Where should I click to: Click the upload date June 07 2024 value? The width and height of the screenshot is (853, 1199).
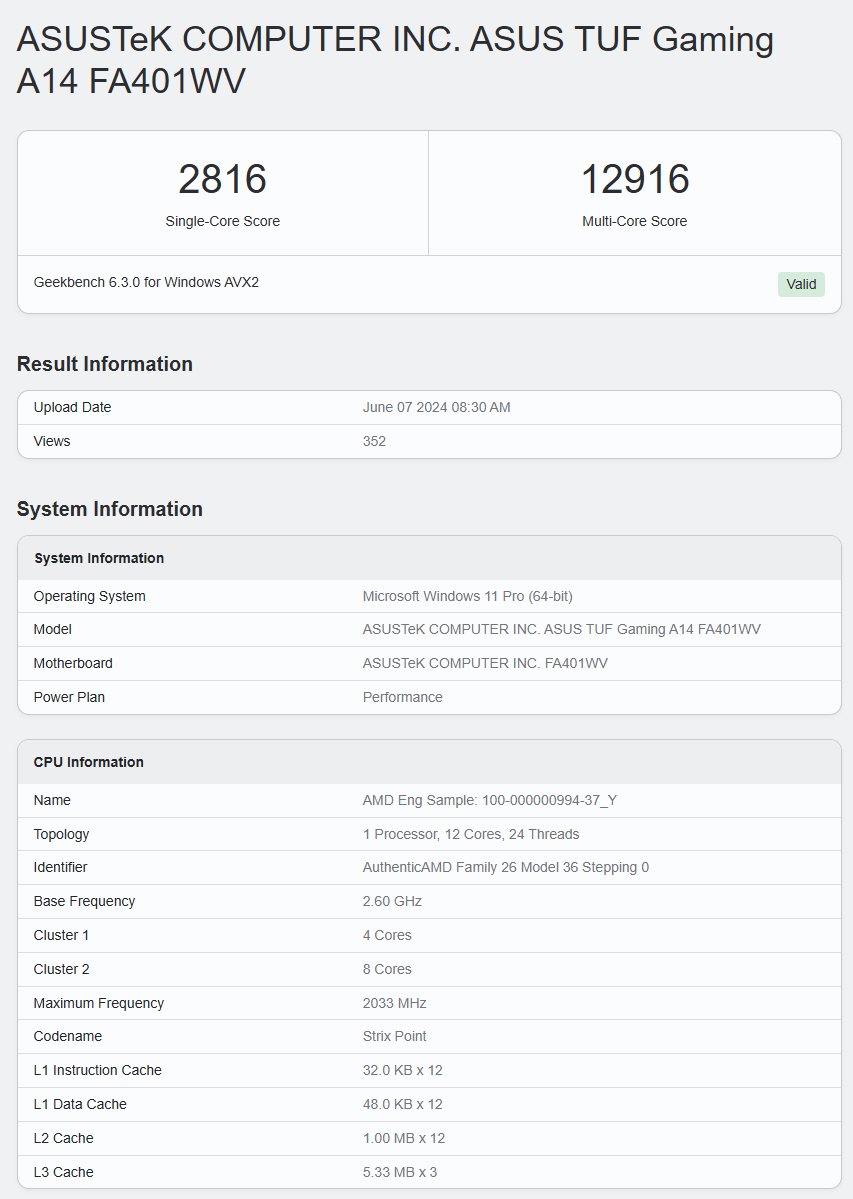pyautogui.click(x=436, y=408)
